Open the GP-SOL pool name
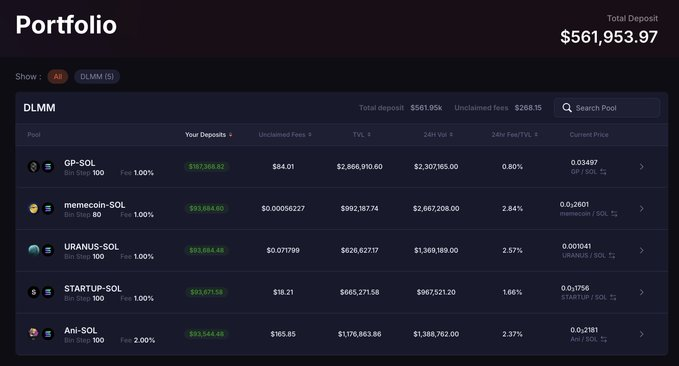The width and height of the screenshot is (679, 366). (x=80, y=163)
